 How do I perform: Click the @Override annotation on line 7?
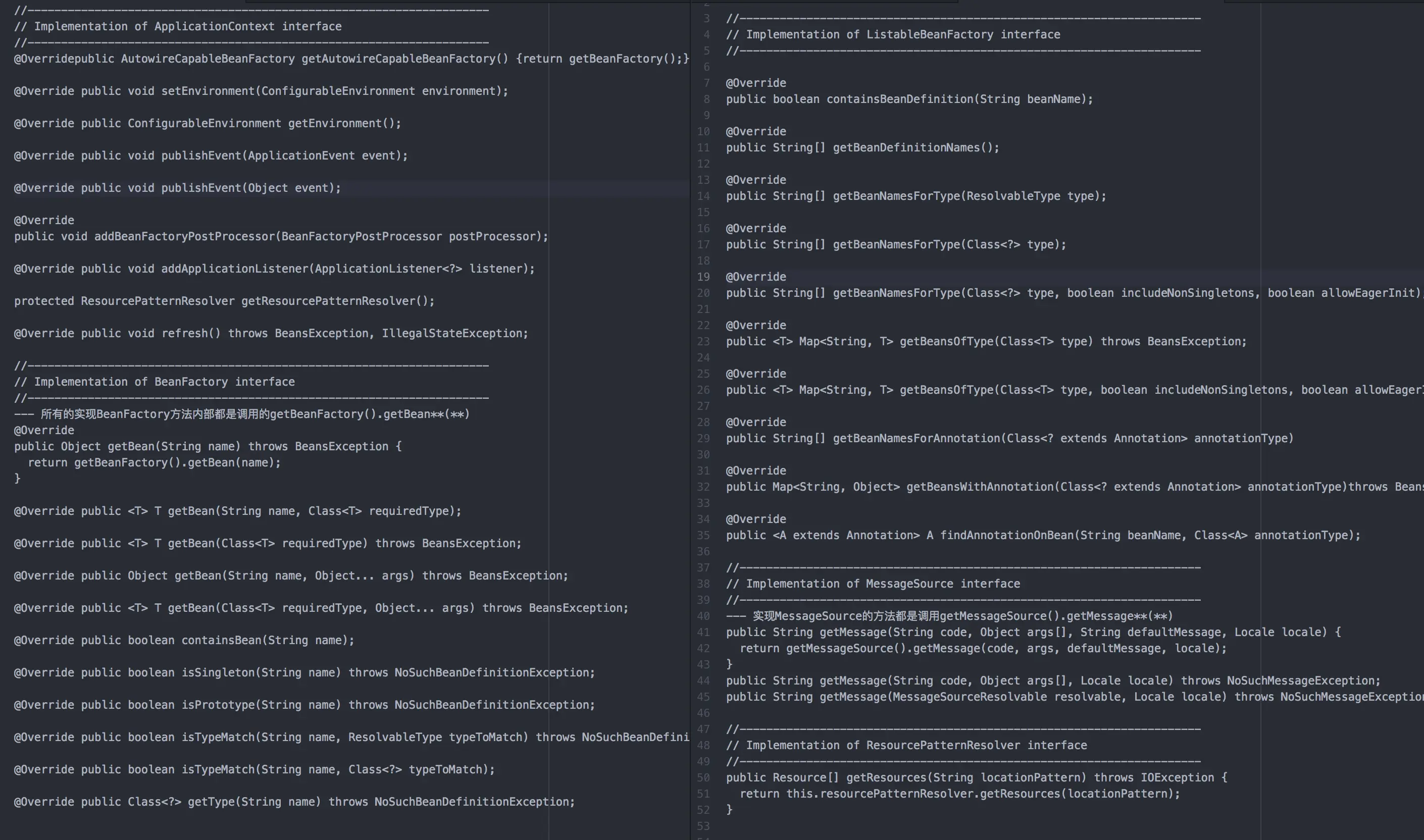[x=756, y=83]
